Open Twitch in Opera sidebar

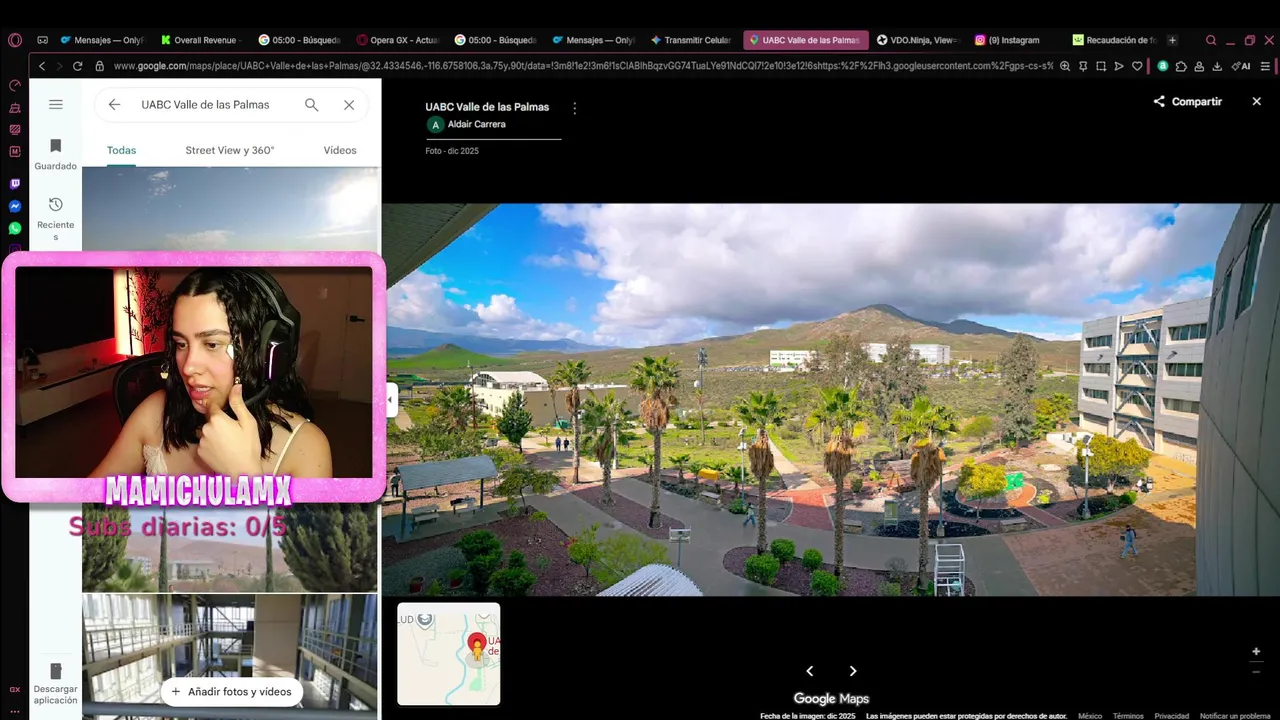tap(15, 184)
